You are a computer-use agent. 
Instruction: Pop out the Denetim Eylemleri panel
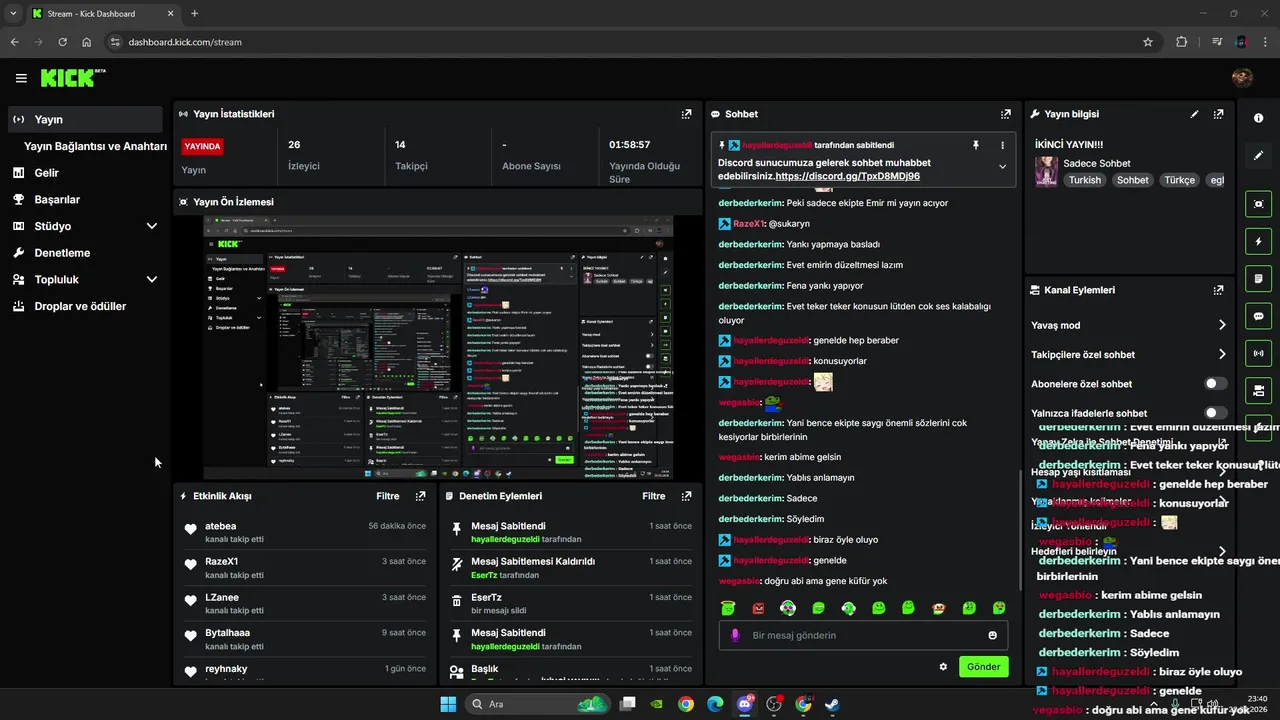tap(686, 496)
